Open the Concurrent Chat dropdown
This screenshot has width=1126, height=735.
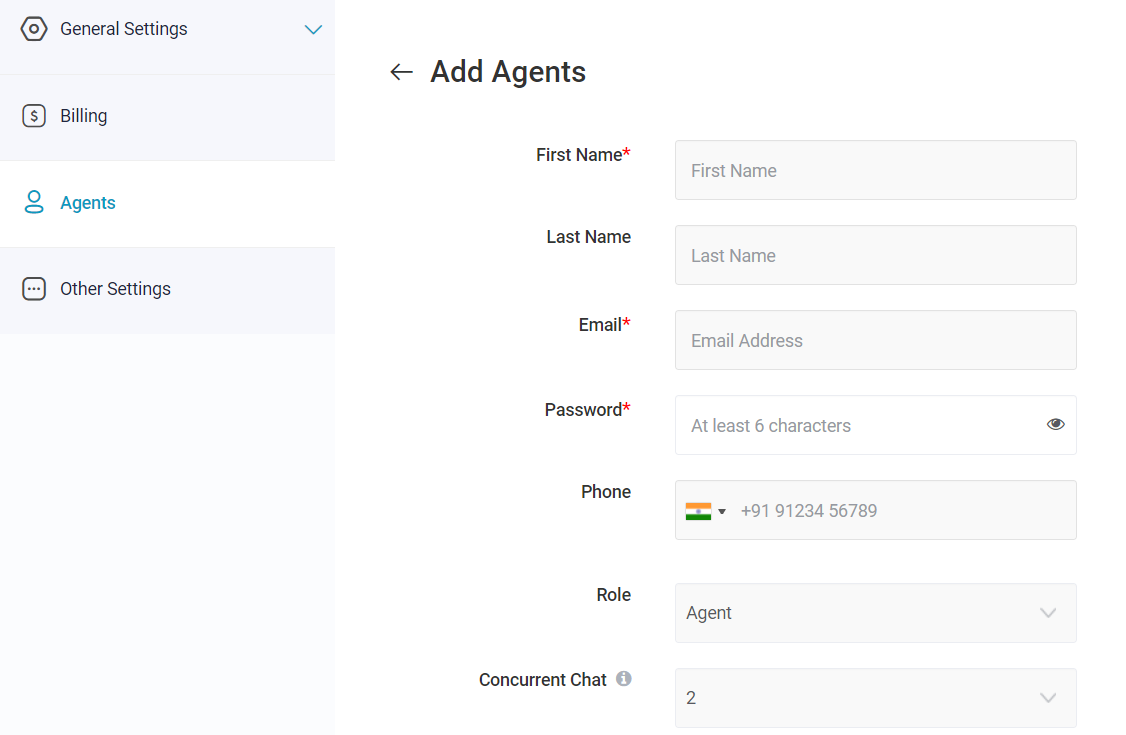pyautogui.click(x=875, y=698)
